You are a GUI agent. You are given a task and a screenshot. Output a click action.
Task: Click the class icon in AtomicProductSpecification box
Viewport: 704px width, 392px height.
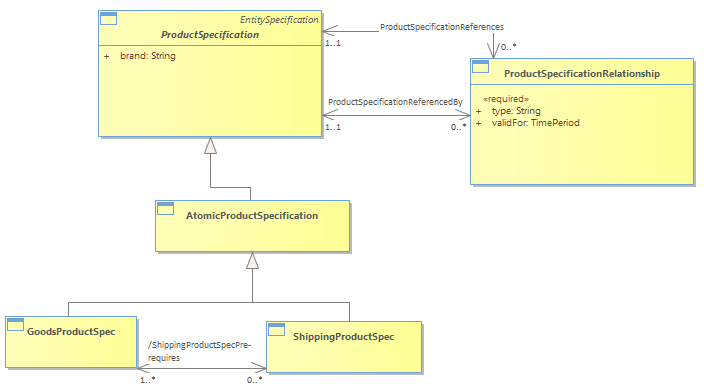[x=165, y=208]
